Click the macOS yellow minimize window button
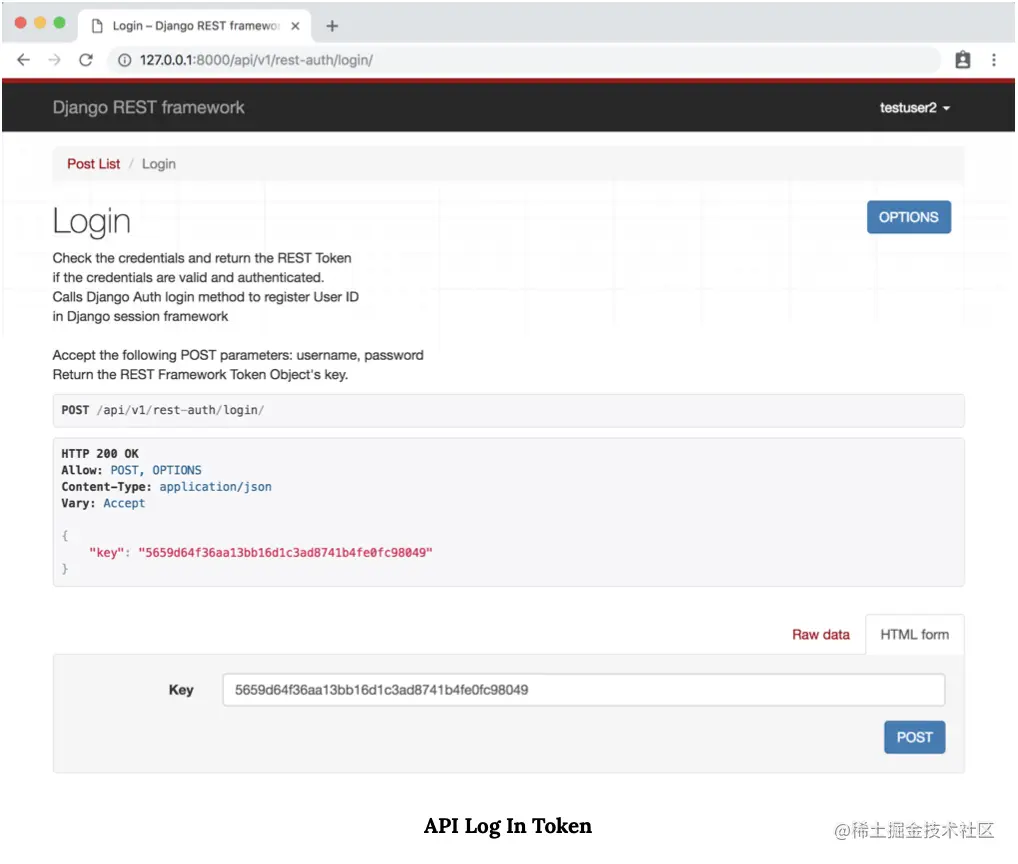 tap(40, 23)
